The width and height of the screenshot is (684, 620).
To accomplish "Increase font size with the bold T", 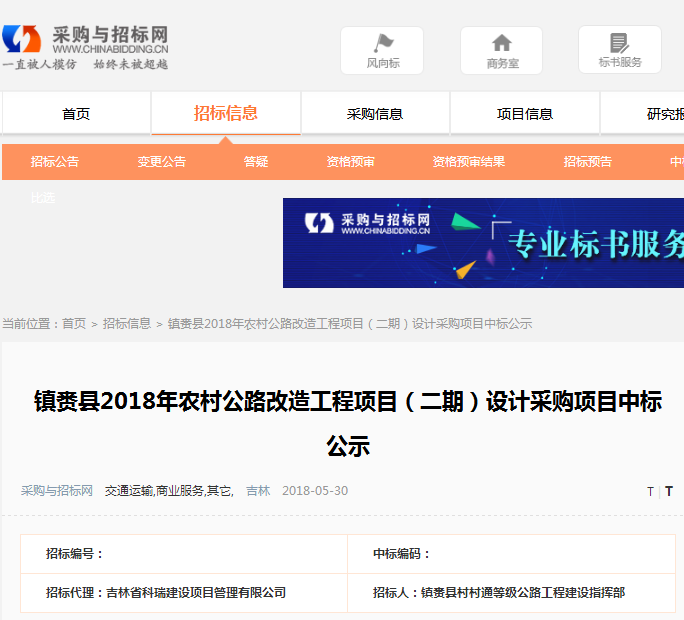I will click(669, 492).
